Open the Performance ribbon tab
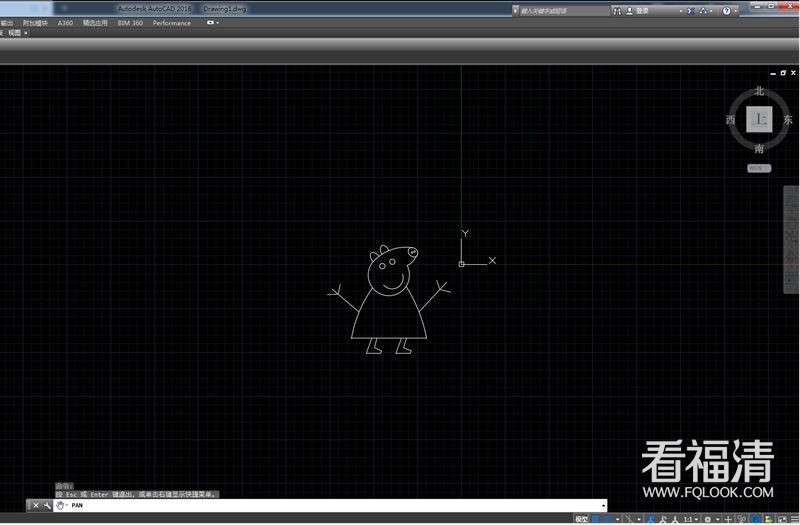800x525 pixels. 171,23
